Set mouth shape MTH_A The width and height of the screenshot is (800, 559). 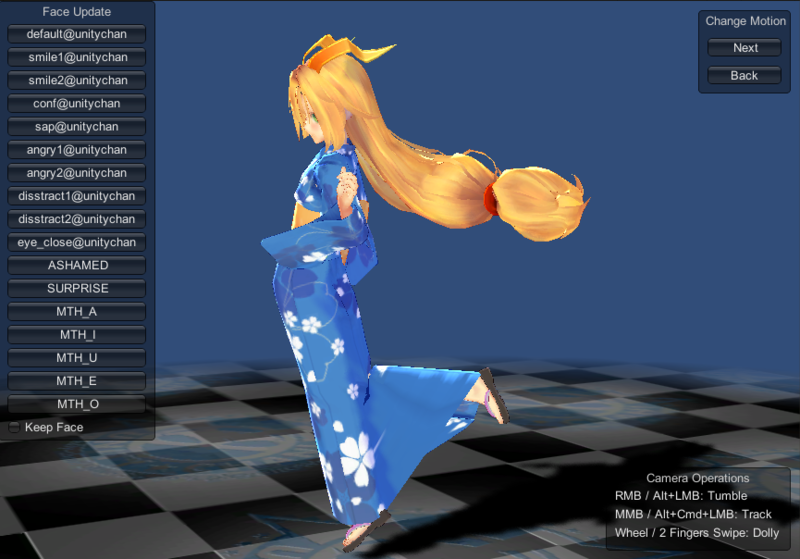[77, 312]
